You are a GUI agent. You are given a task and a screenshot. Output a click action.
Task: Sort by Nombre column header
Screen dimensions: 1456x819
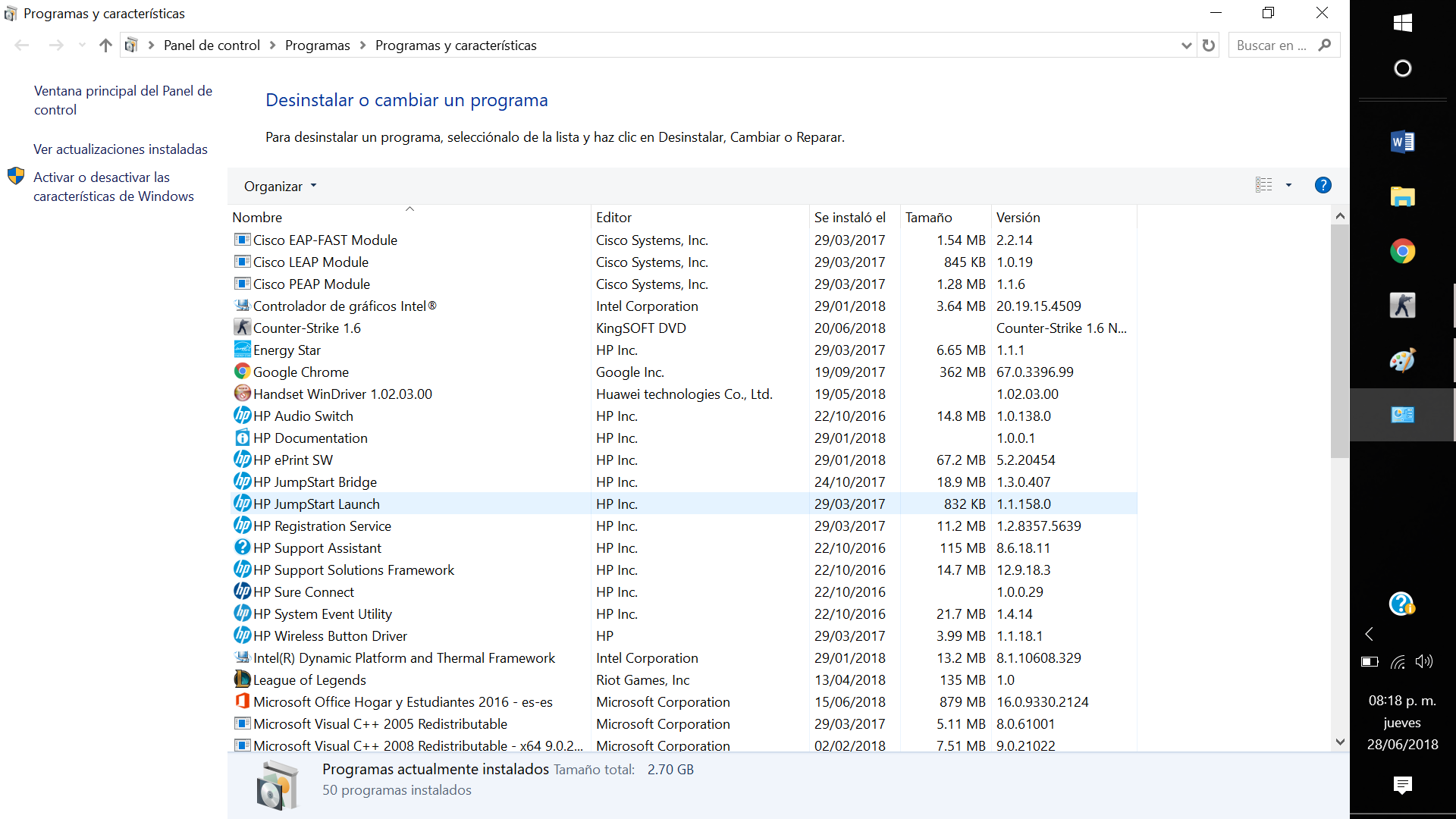click(409, 217)
